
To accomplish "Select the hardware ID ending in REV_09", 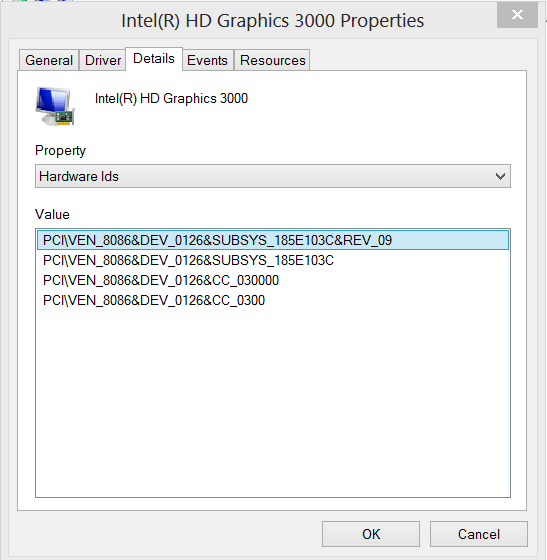I will click(273, 240).
